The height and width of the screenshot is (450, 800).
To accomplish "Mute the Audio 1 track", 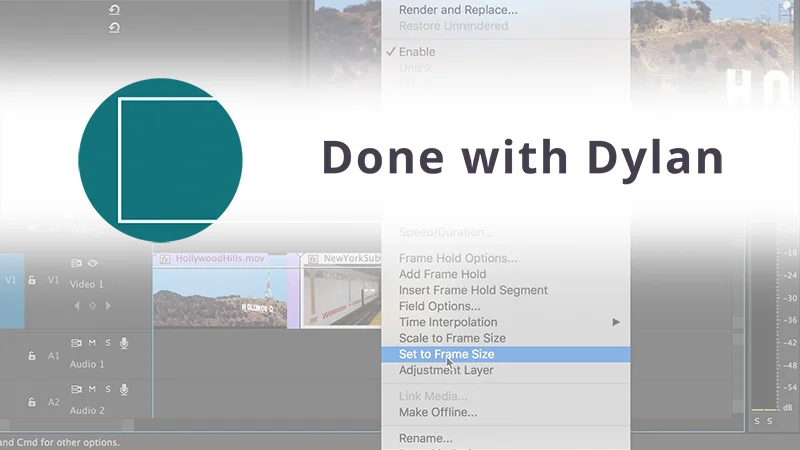I will click(x=92, y=343).
